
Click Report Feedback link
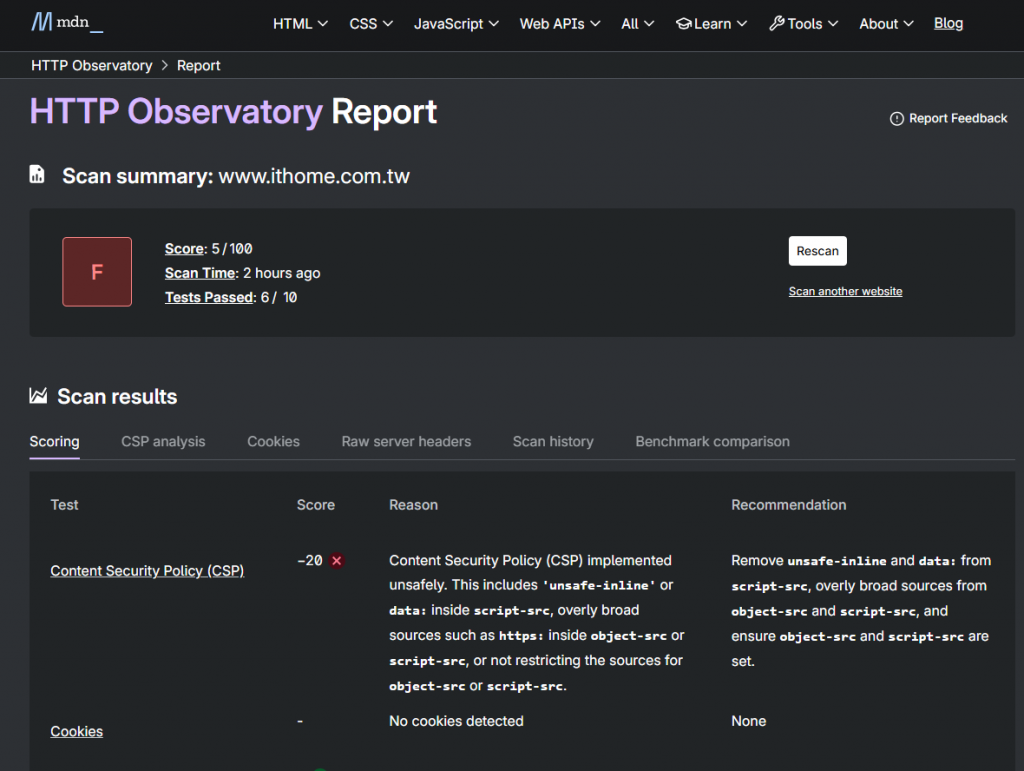pos(948,119)
